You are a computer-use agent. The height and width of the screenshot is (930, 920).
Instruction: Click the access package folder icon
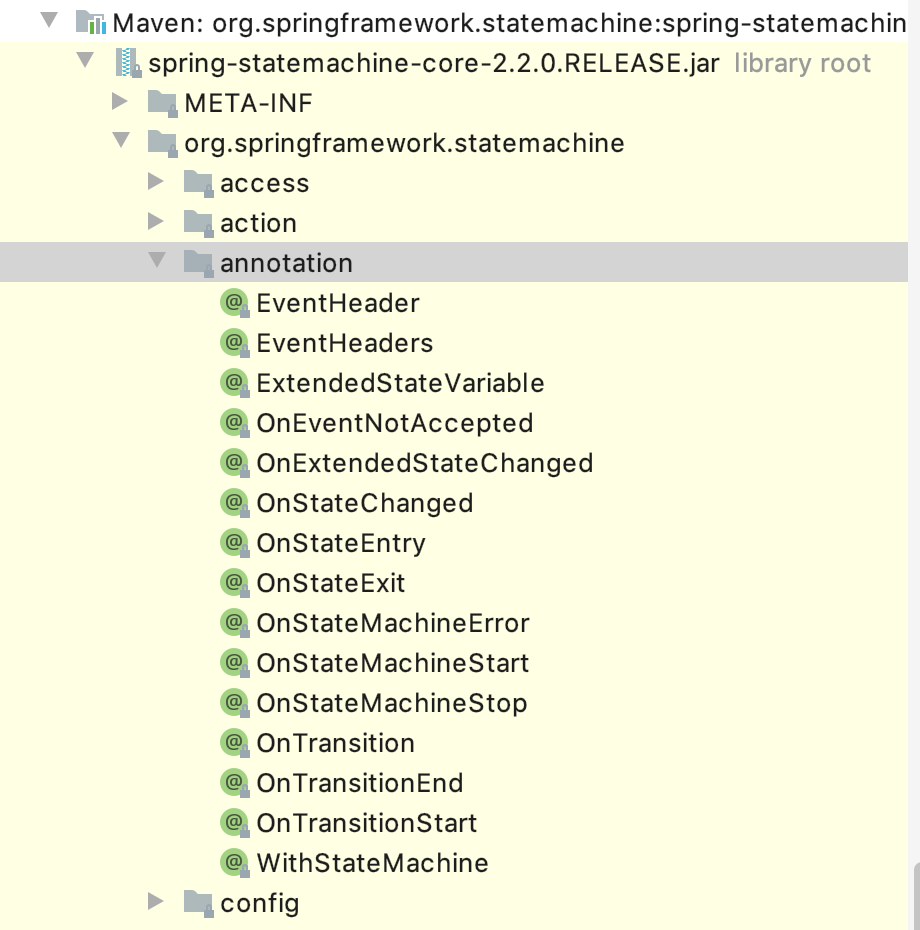pyautogui.click(x=198, y=183)
